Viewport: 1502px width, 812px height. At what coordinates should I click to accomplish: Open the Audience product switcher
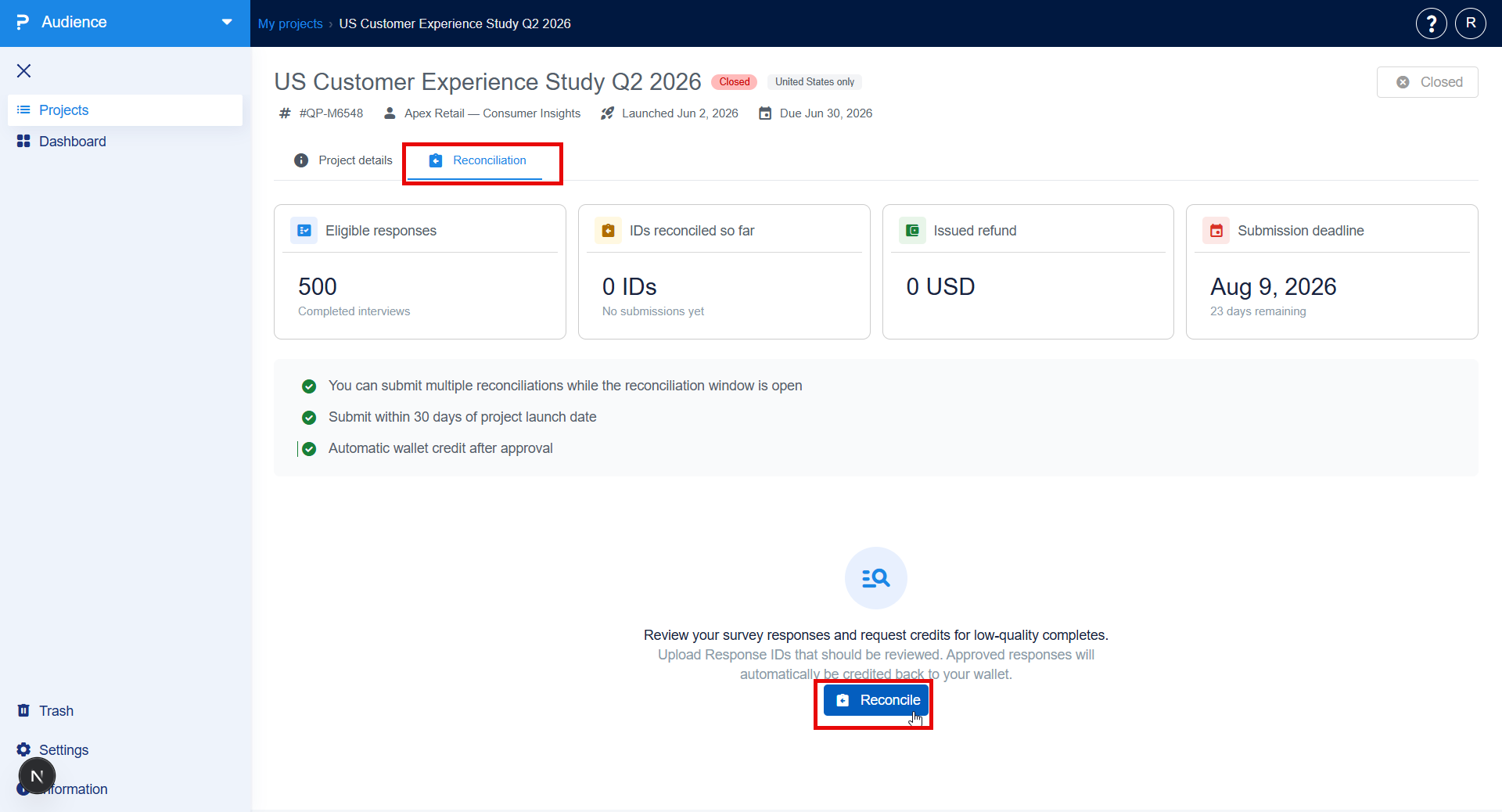(x=125, y=23)
